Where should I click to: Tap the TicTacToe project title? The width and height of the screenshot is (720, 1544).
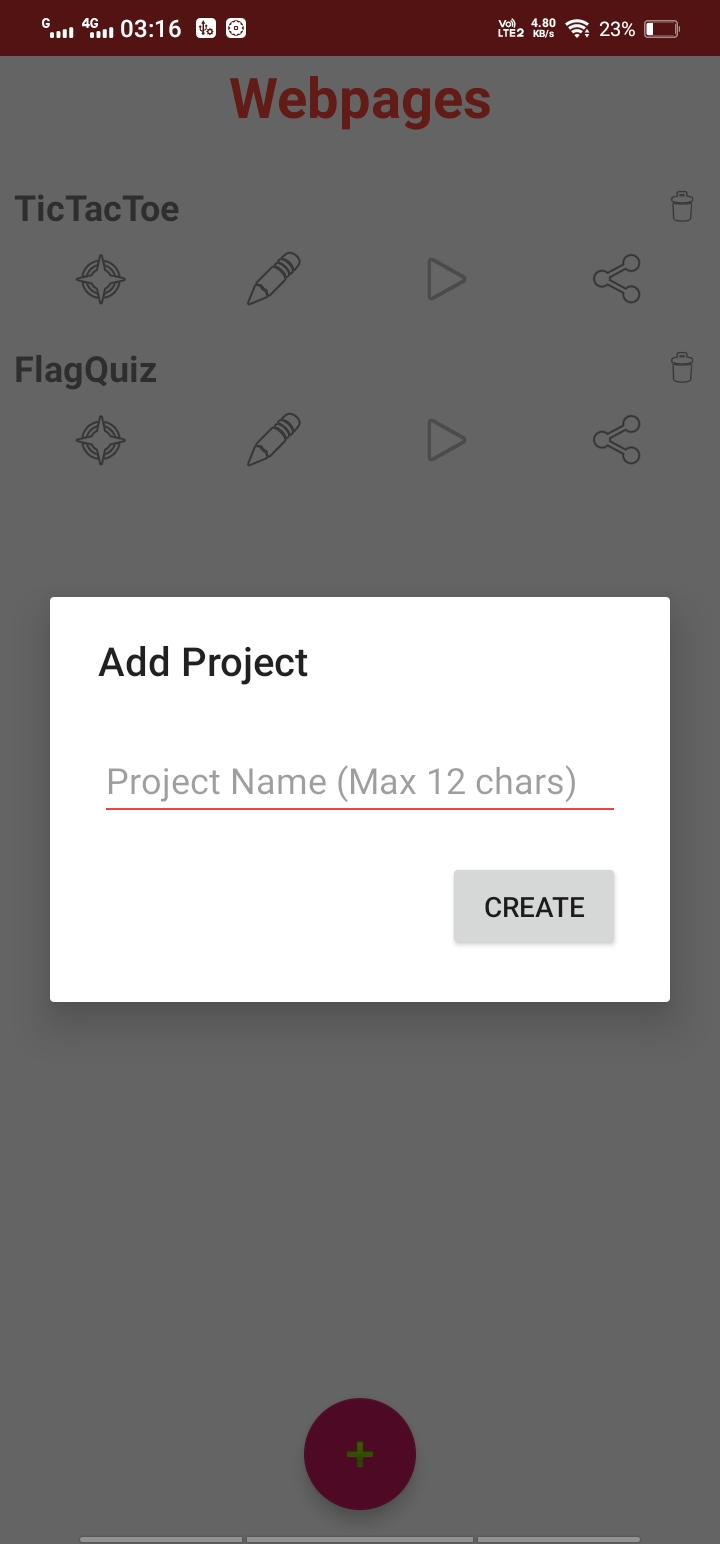click(97, 209)
